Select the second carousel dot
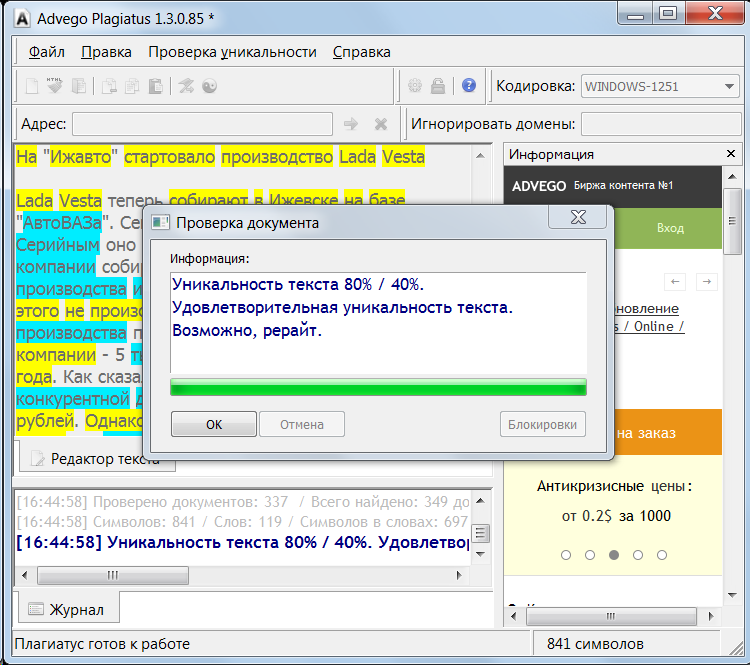 (x=590, y=555)
